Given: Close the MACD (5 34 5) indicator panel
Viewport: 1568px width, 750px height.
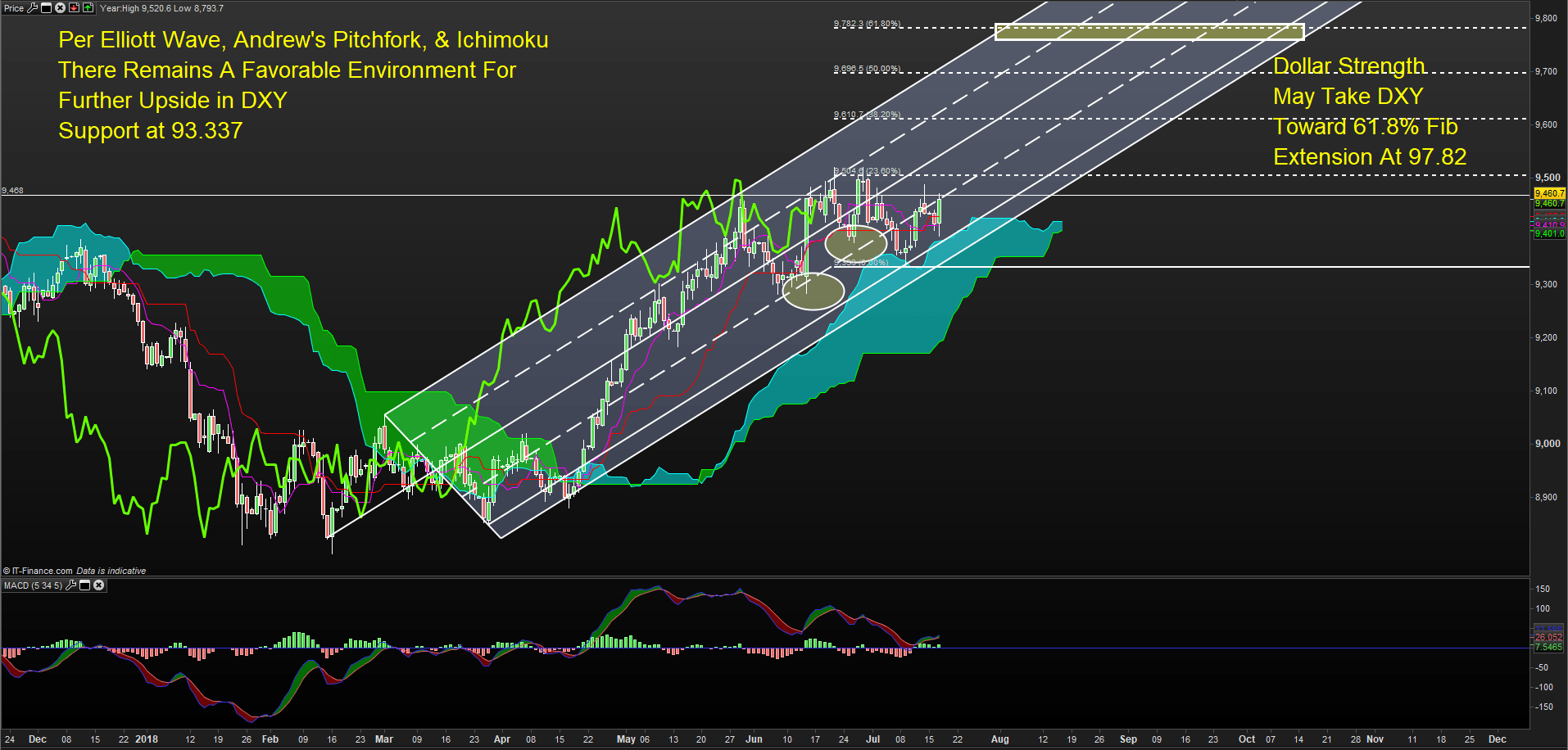Looking at the screenshot, I should [x=98, y=585].
